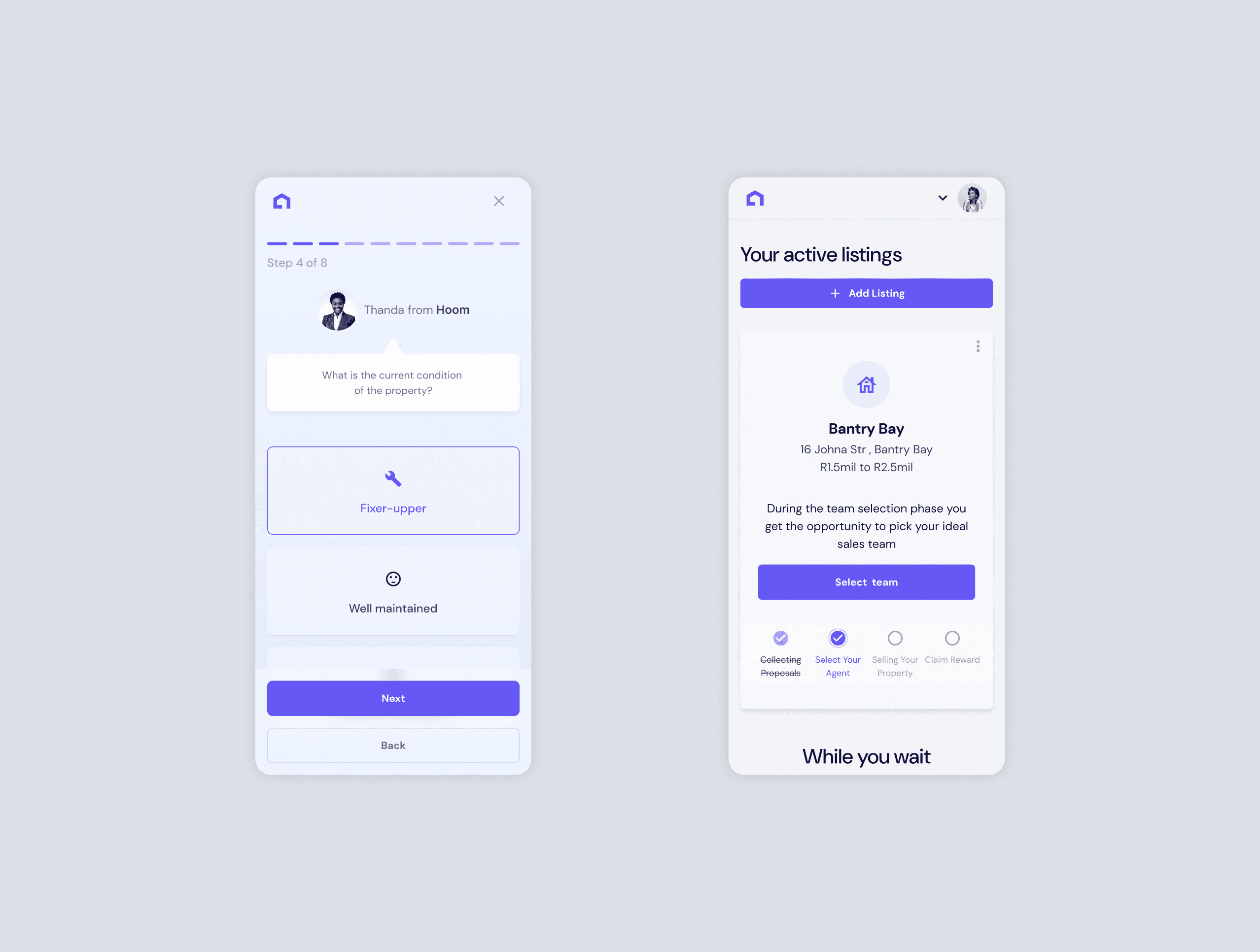
Task: Click the Select team button
Action: click(x=866, y=581)
